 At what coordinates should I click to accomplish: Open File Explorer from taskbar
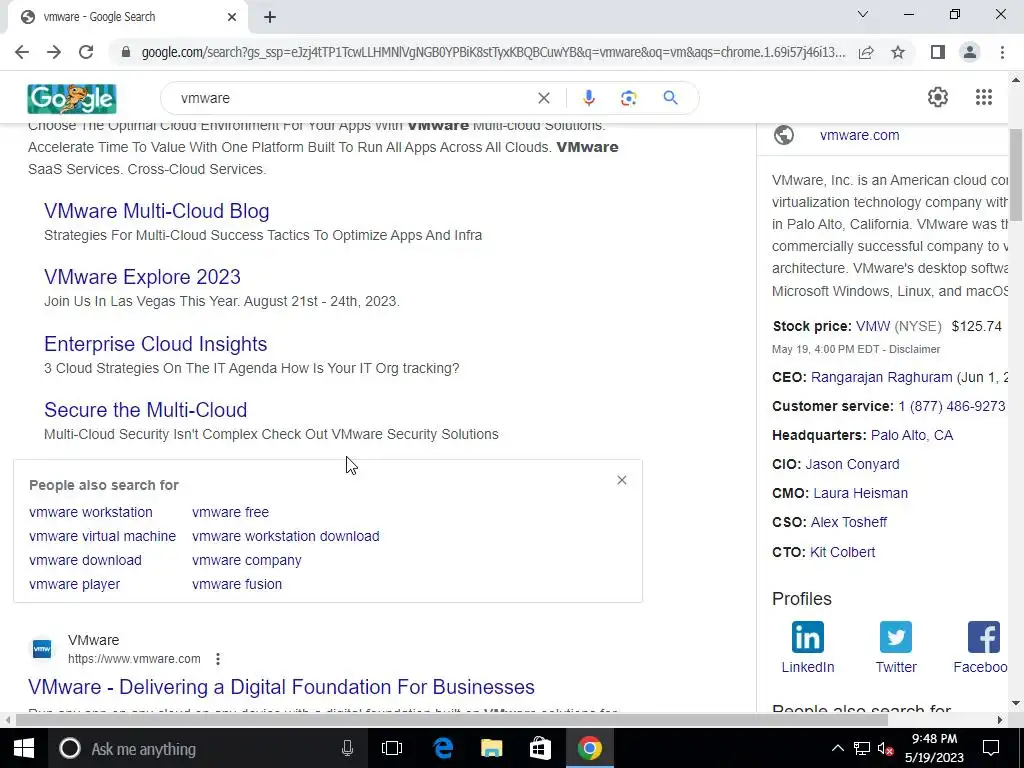click(x=492, y=748)
